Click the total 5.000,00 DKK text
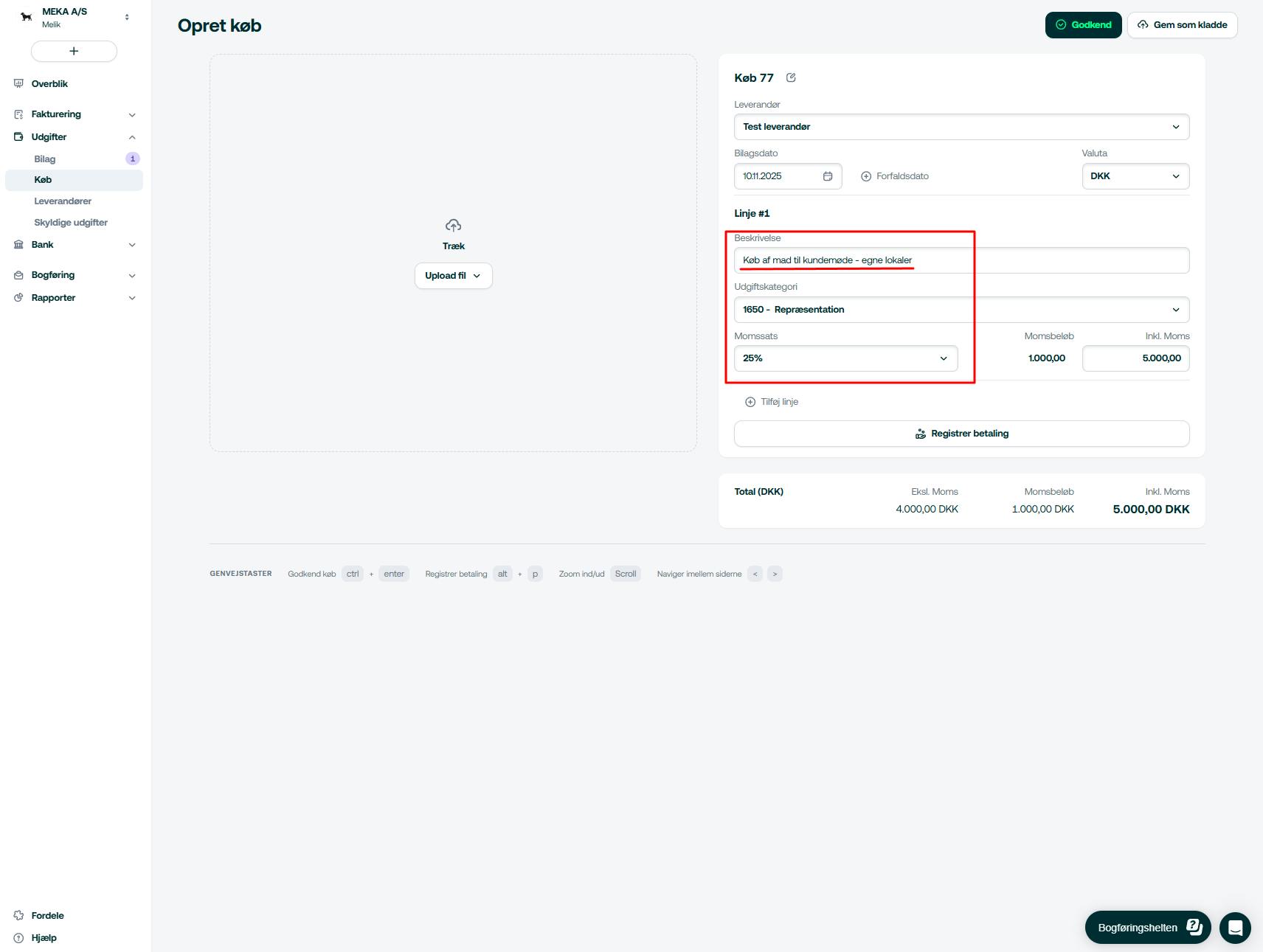 [1151, 510]
